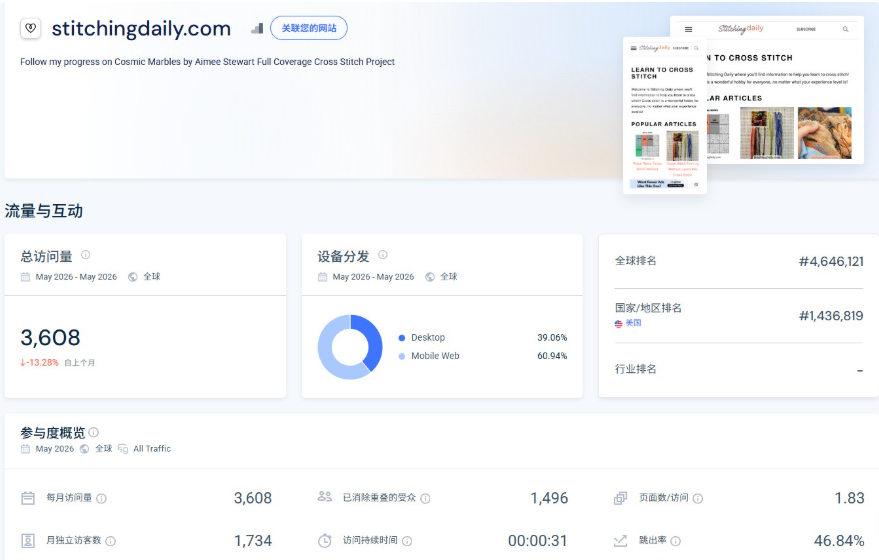Click the 页面数/访问 pages icon
The height and width of the screenshot is (560, 879).
click(621, 498)
